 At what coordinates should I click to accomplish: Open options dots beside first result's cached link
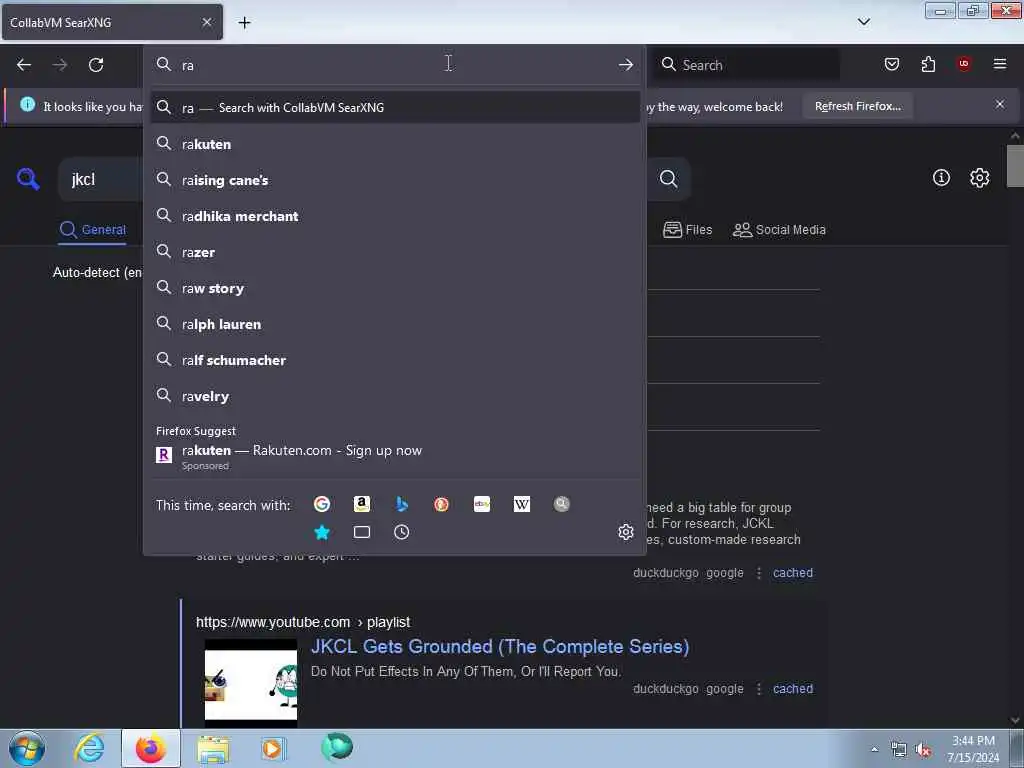pos(759,573)
